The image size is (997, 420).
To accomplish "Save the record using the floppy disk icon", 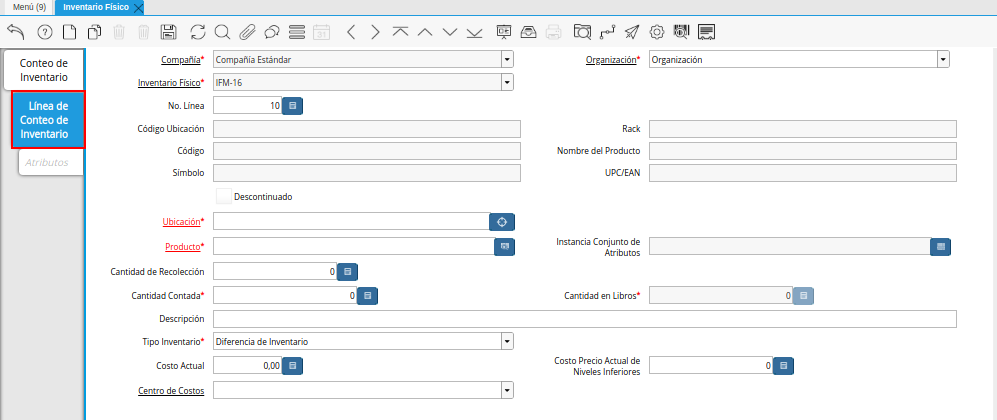I will click(169, 32).
